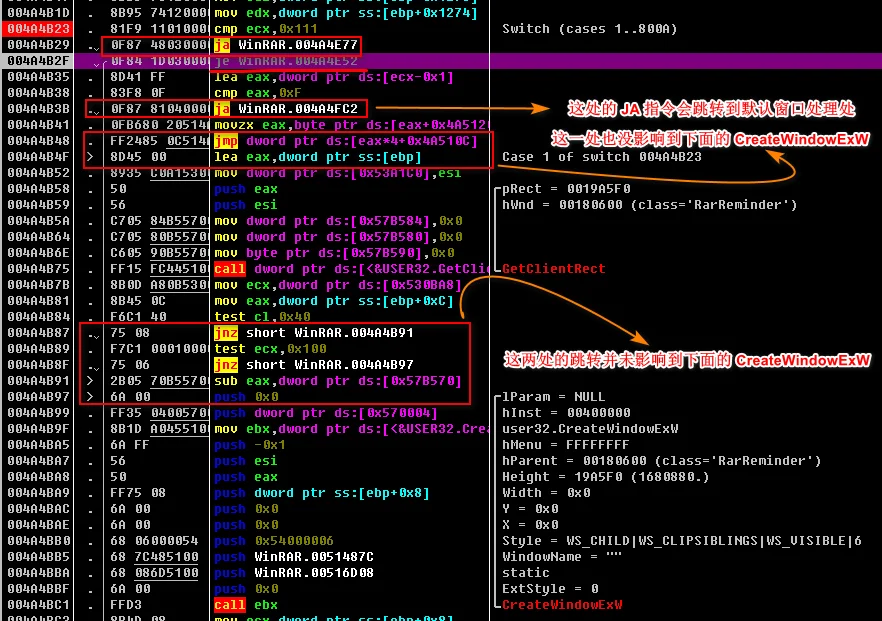The image size is (882, 621).
Task: Click the test cl,0x40 instruction
Action: tap(262, 317)
